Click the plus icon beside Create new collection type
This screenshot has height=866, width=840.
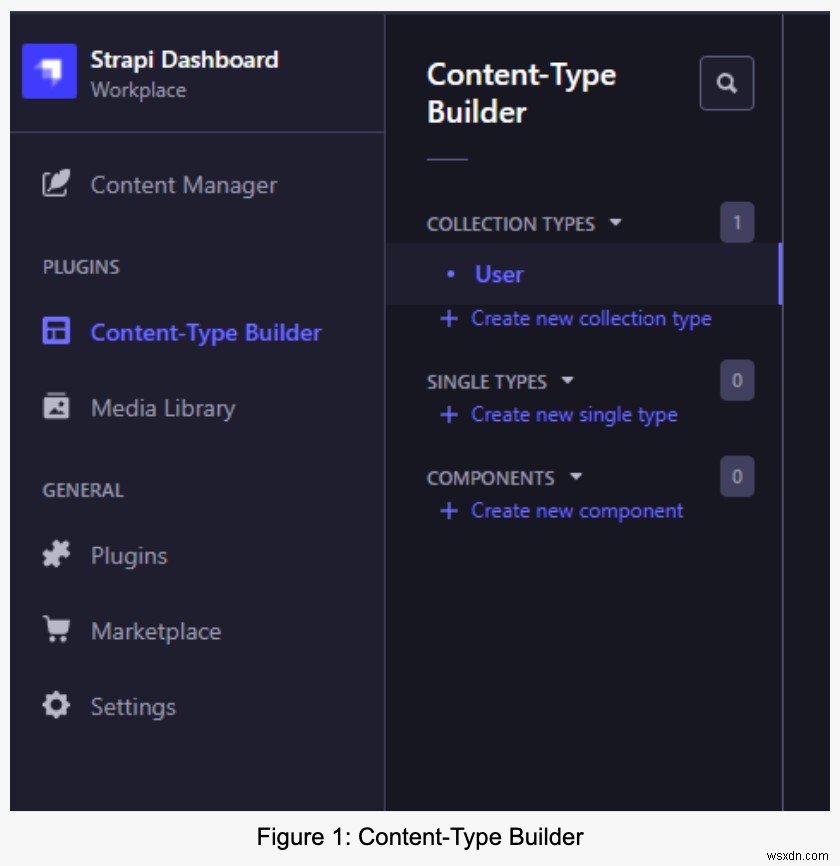pyautogui.click(x=449, y=319)
